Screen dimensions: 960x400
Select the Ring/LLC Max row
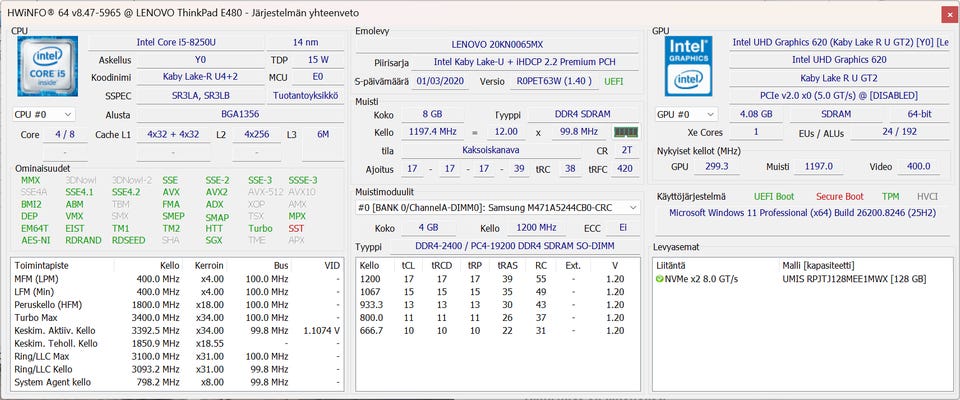tap(177, 357)
